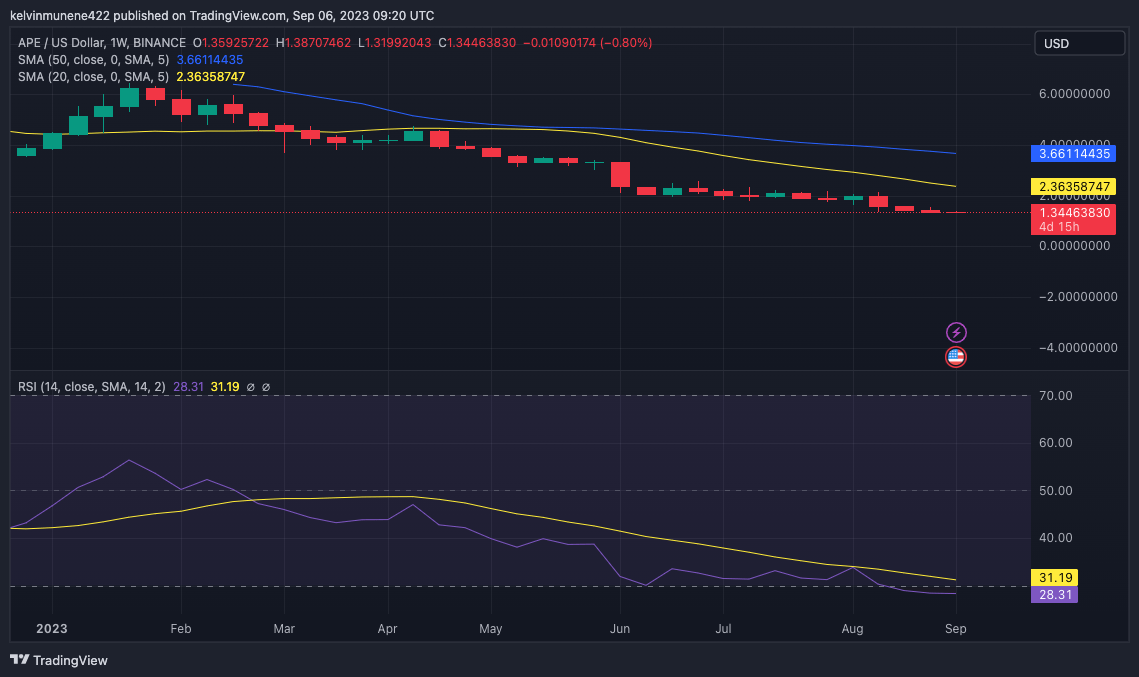Click the TradingView logo
Viewport: 1139px width, 677px height.
[59, 660]
